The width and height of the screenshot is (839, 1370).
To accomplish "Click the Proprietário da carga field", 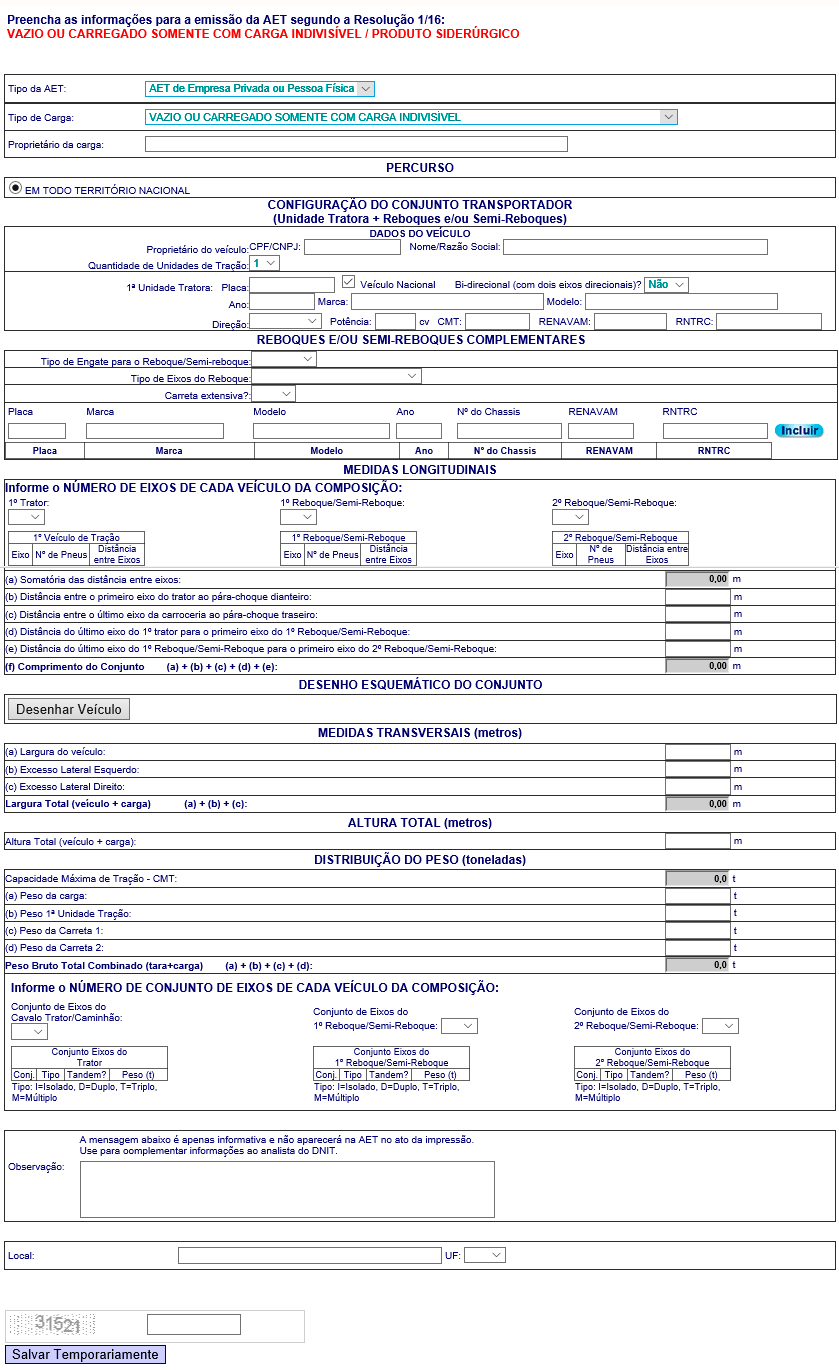I will point(356,144).
